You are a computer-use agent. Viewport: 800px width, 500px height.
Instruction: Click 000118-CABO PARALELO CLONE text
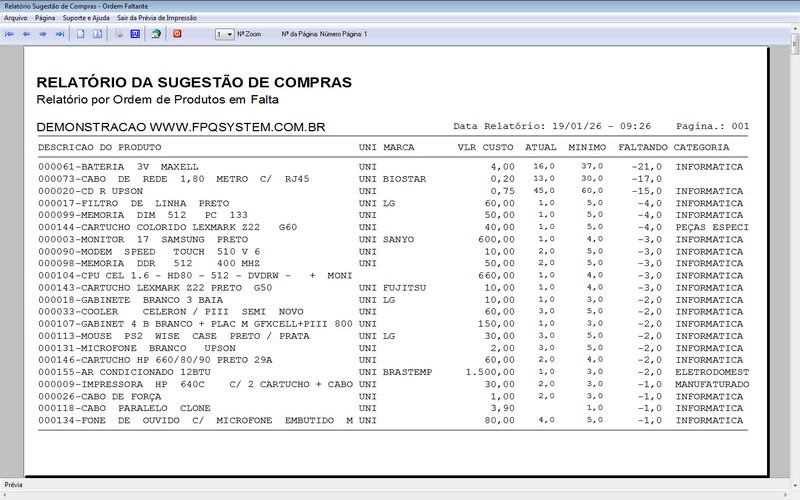pos(124,409)
